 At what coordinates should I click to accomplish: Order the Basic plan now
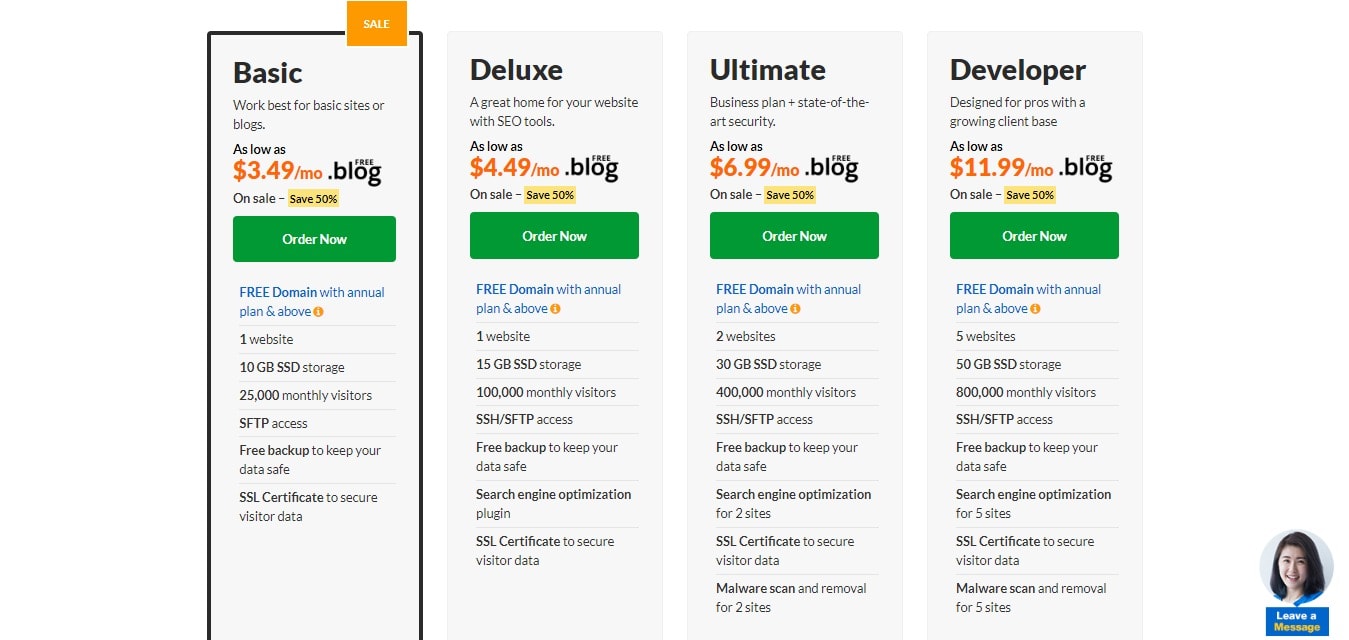point(314,239)
